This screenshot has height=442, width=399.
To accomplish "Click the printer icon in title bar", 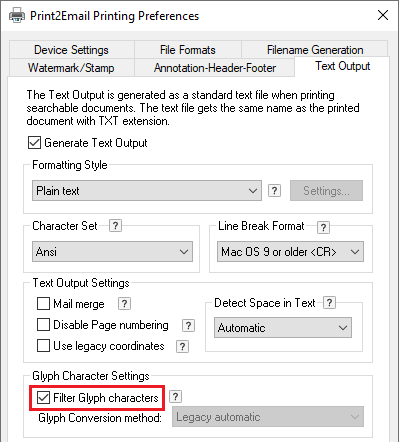I will point(17,16).
